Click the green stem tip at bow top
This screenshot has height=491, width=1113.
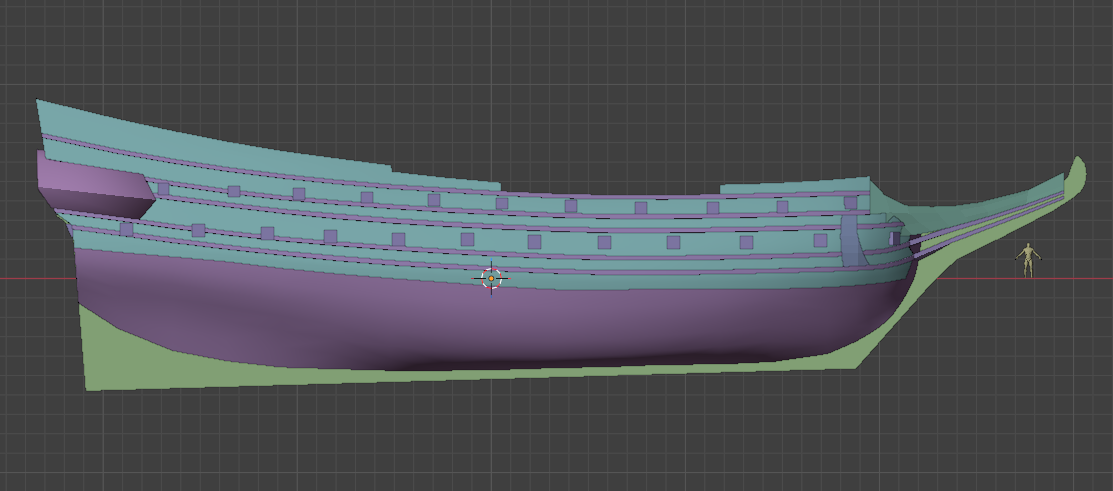[1078, 168]
